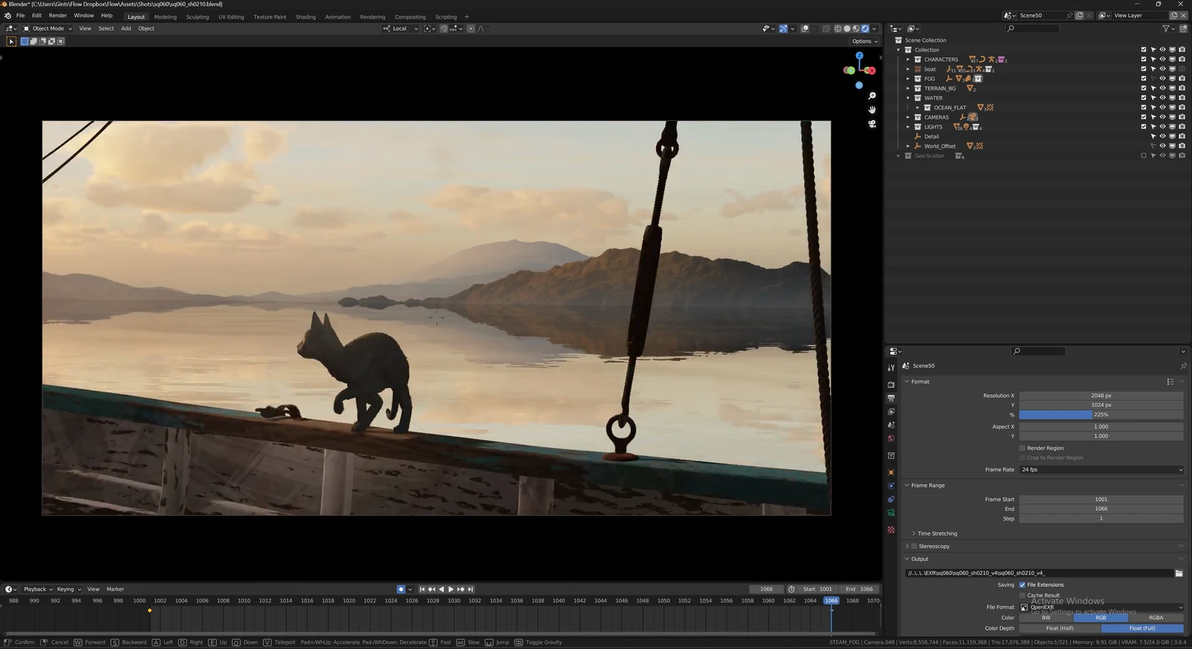Open the Frame Rate 24 fps dropdown
1192x649 pixels.
click(x=1100, y=469)
